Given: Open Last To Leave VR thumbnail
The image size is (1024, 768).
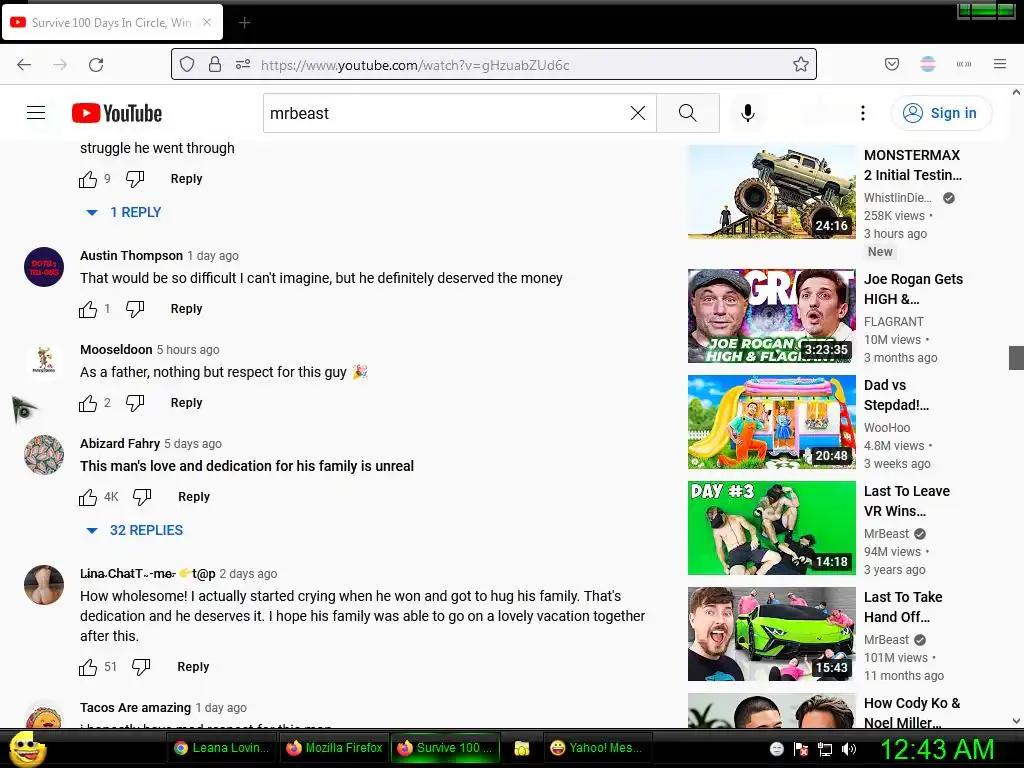Looking at the screenshot, I should pos(771,528).
